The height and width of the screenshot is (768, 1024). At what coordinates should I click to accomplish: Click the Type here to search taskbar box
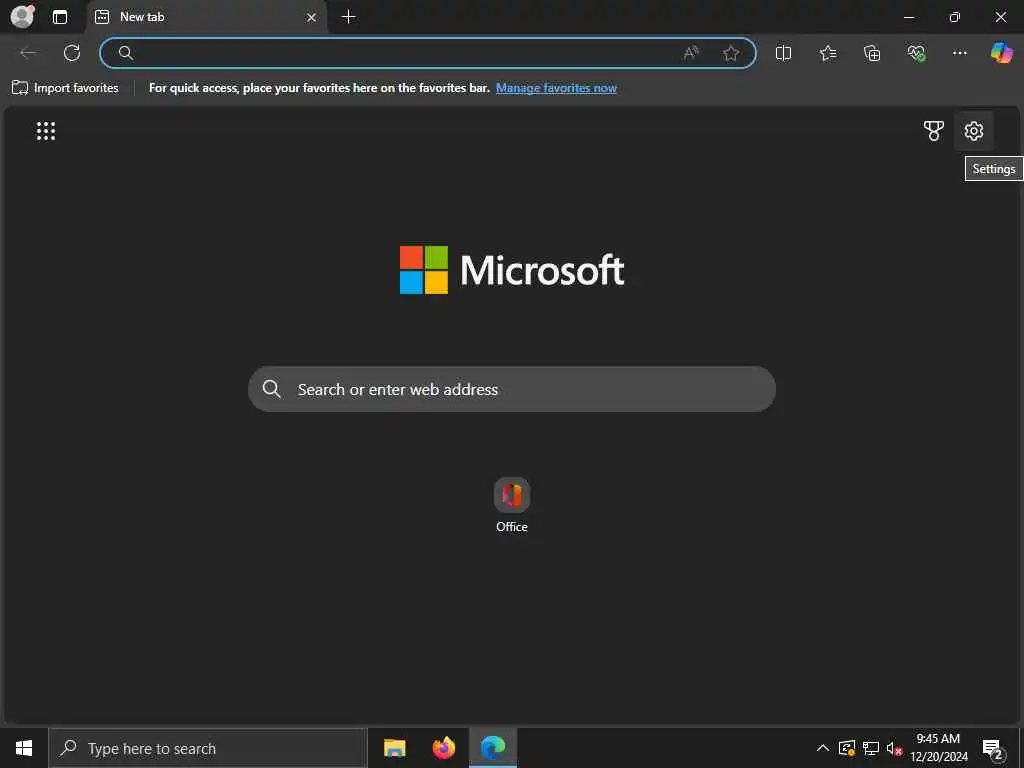point(208,748)
